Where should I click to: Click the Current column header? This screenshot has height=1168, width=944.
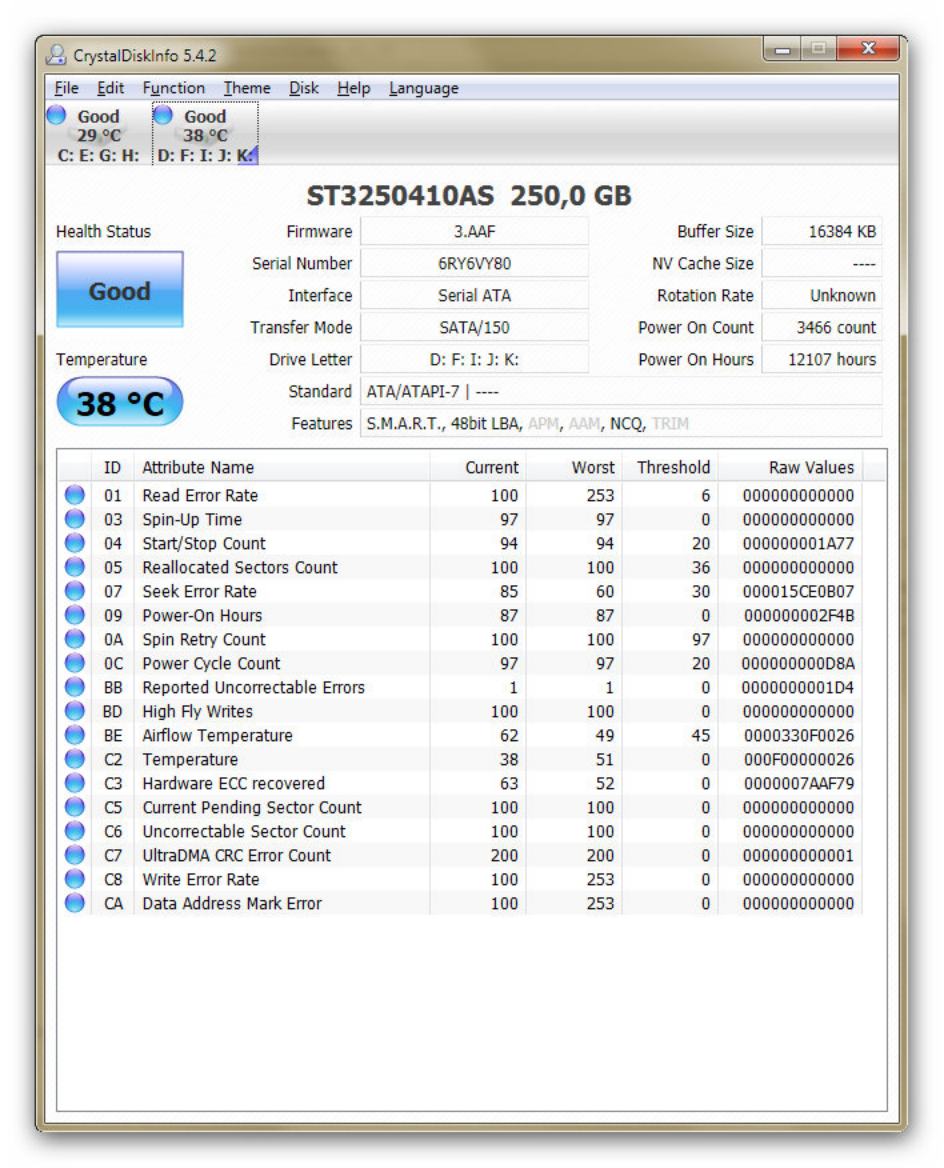point(478,467)
